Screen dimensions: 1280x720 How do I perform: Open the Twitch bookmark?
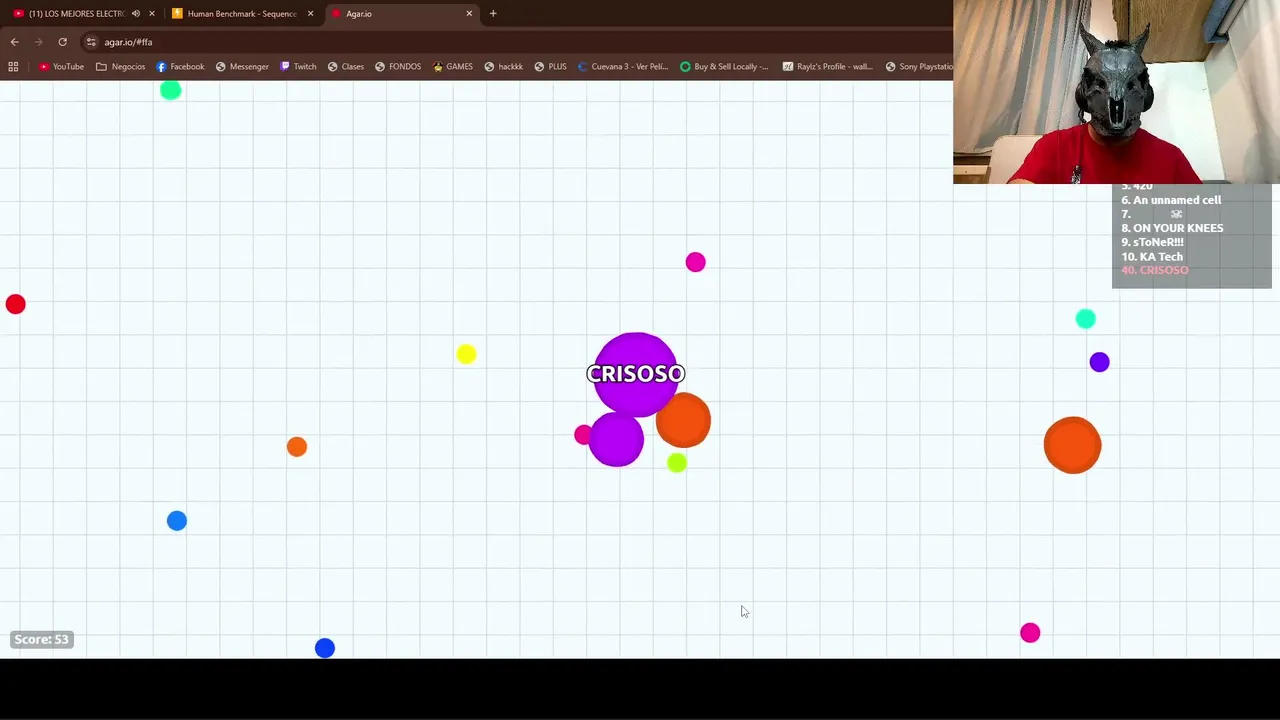point(298,67)
